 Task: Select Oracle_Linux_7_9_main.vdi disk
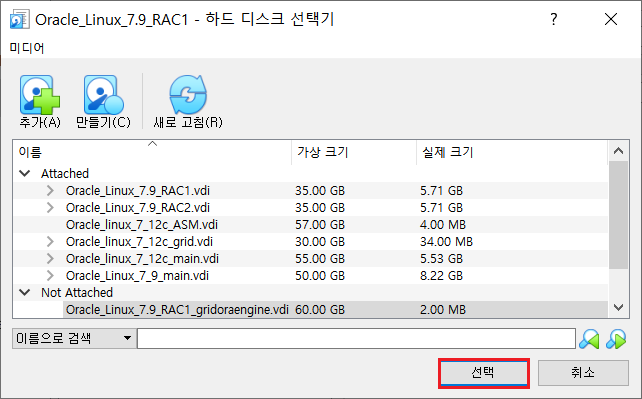click(x=137, y=275)
